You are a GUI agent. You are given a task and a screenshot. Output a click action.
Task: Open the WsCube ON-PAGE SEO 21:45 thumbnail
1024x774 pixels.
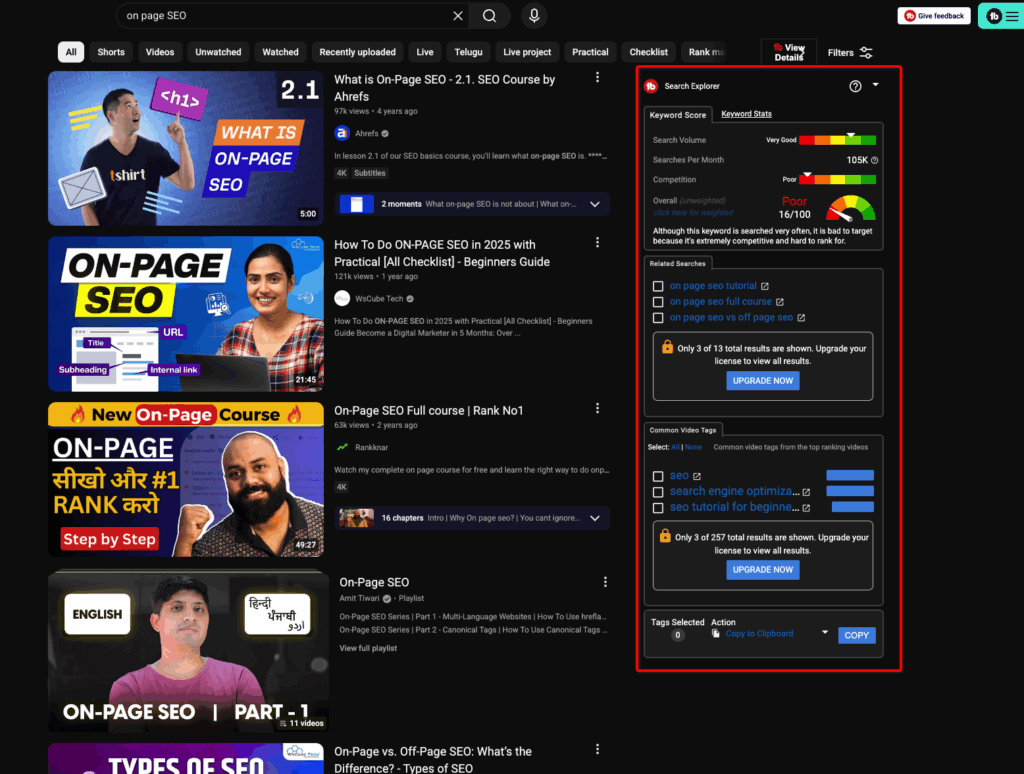[x=185, y=314]
